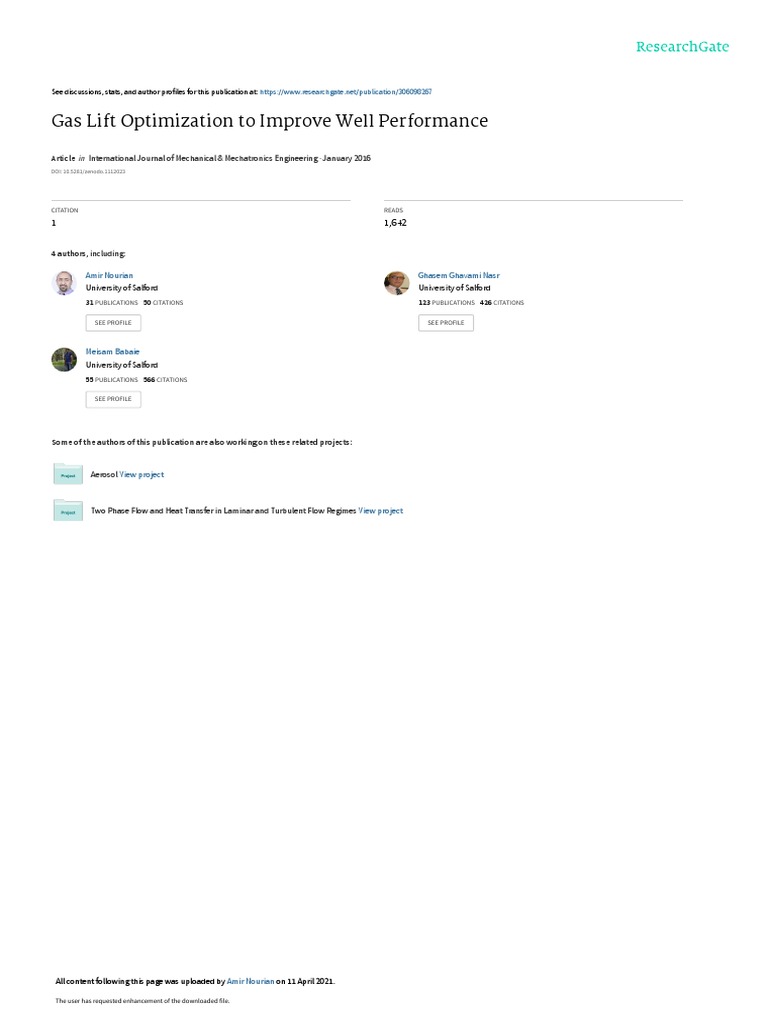This screenshot has height=1024, width=768.
Task: Click the ResearchGate logo
Action: coord(682,47)
